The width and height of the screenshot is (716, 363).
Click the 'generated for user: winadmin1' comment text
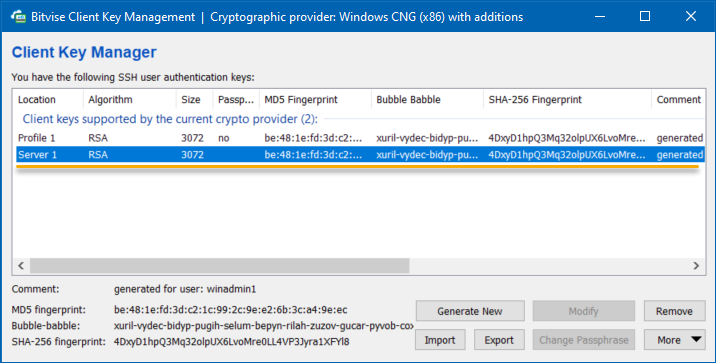185,289
